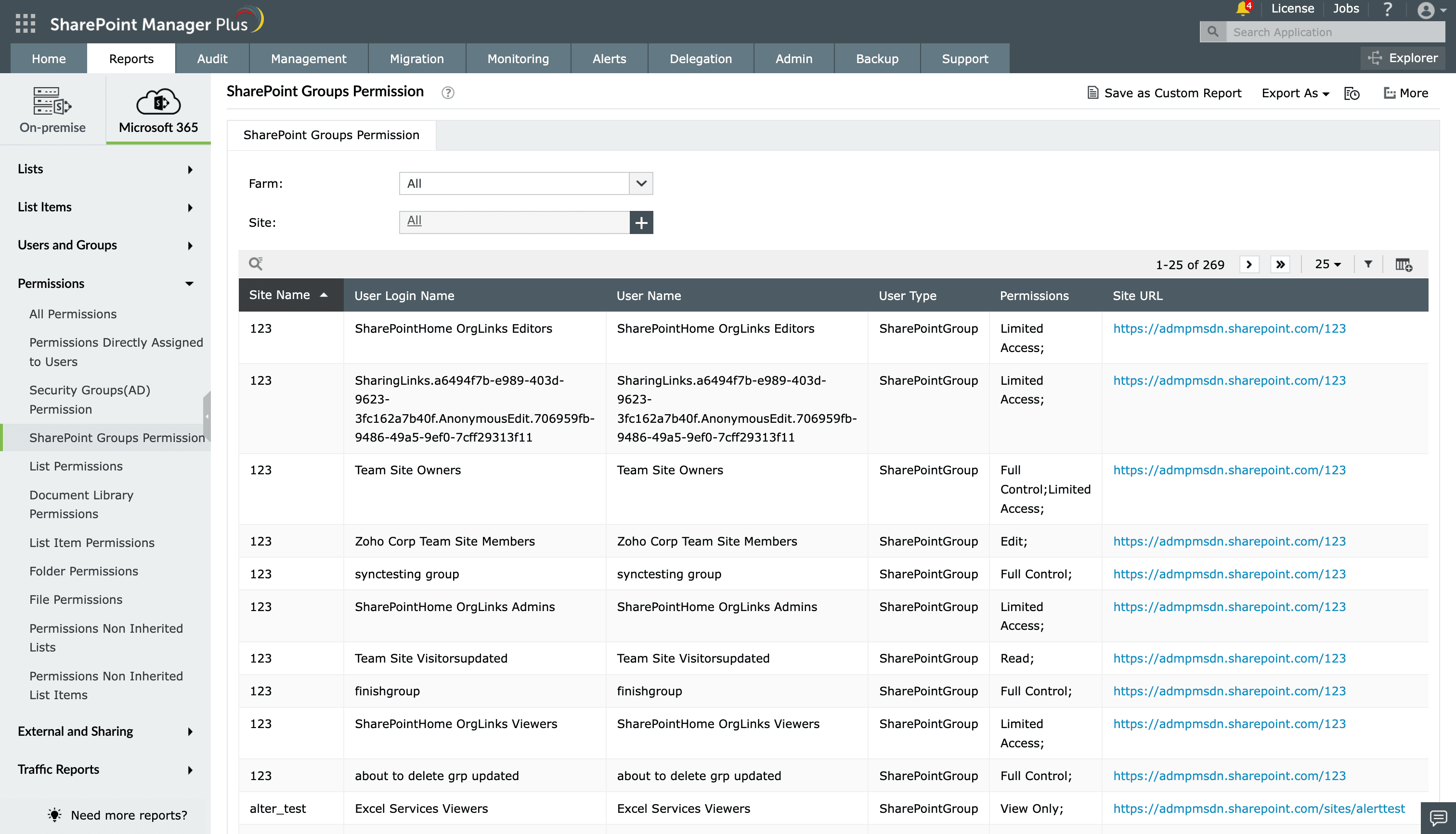Sort by Site Name column
The image size is (1456, 834).
pos(291,295)
